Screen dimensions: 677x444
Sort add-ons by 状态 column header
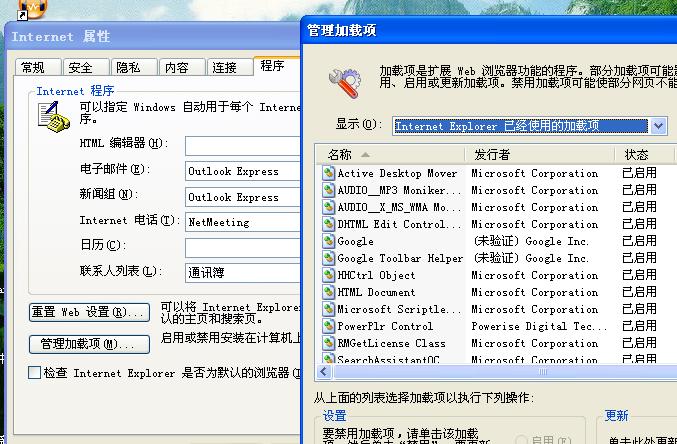(644, 155)
